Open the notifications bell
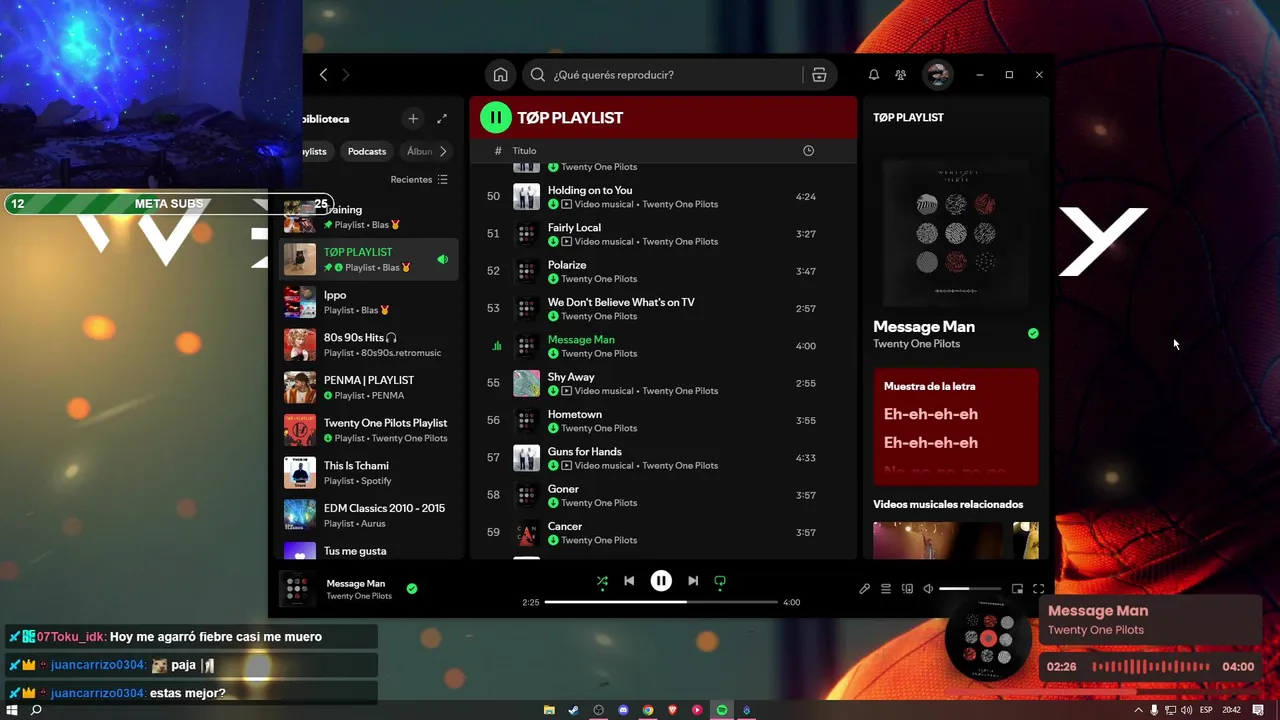1280x720 pixels. click(x=873, y=75)
